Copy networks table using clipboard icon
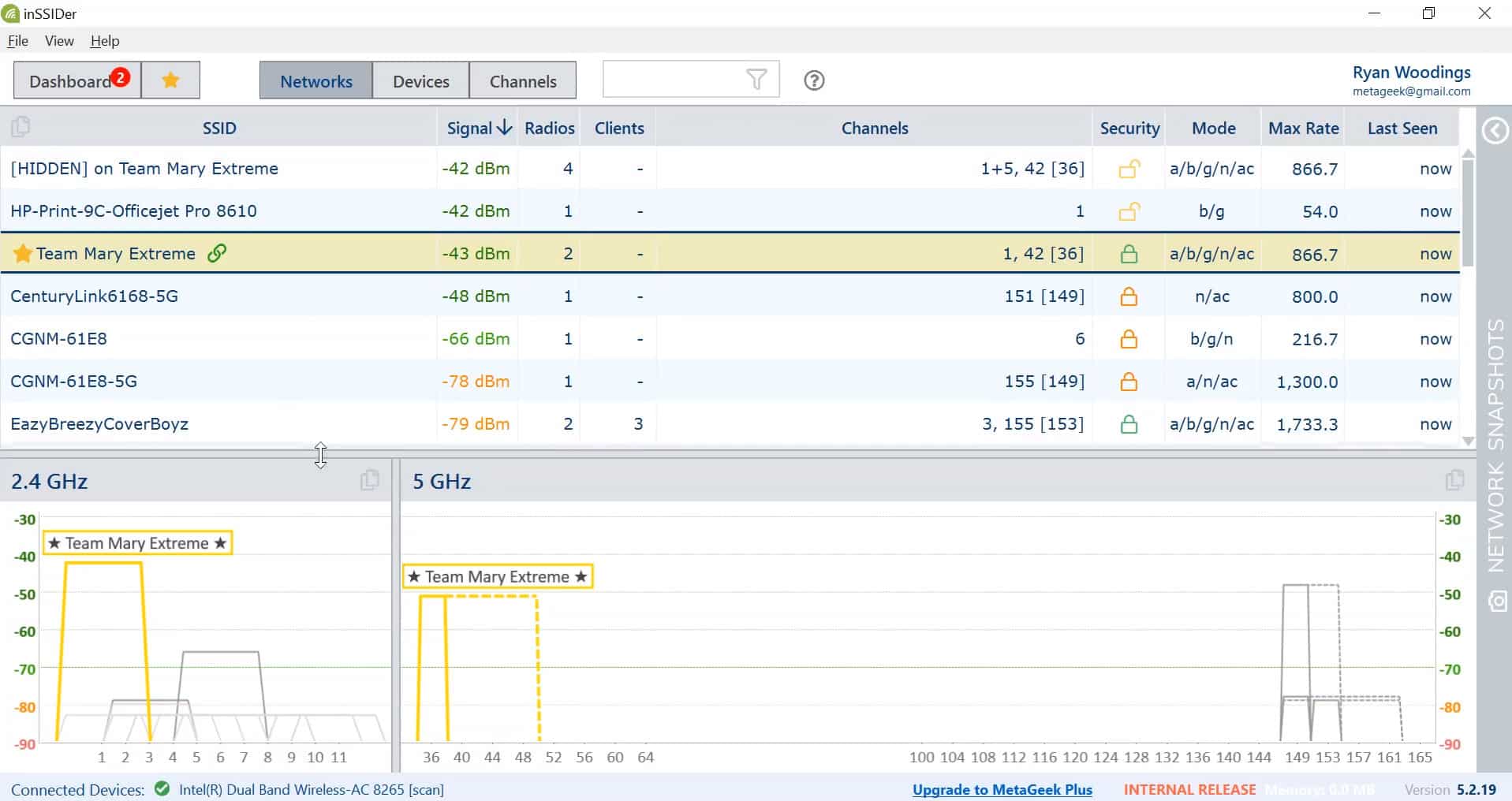The image size is (1512, 801). (x=21, y=127)
